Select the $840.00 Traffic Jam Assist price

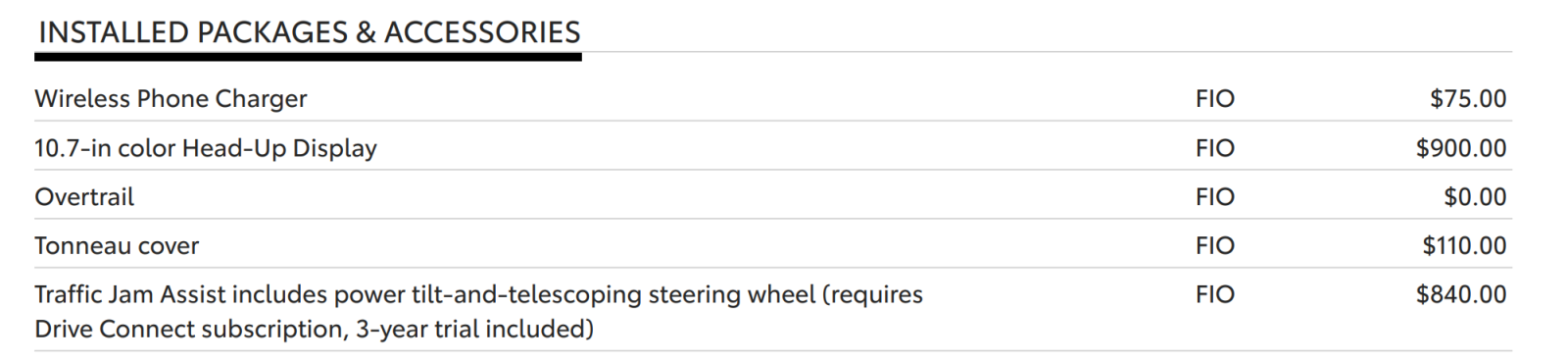tap(1461, 294)
